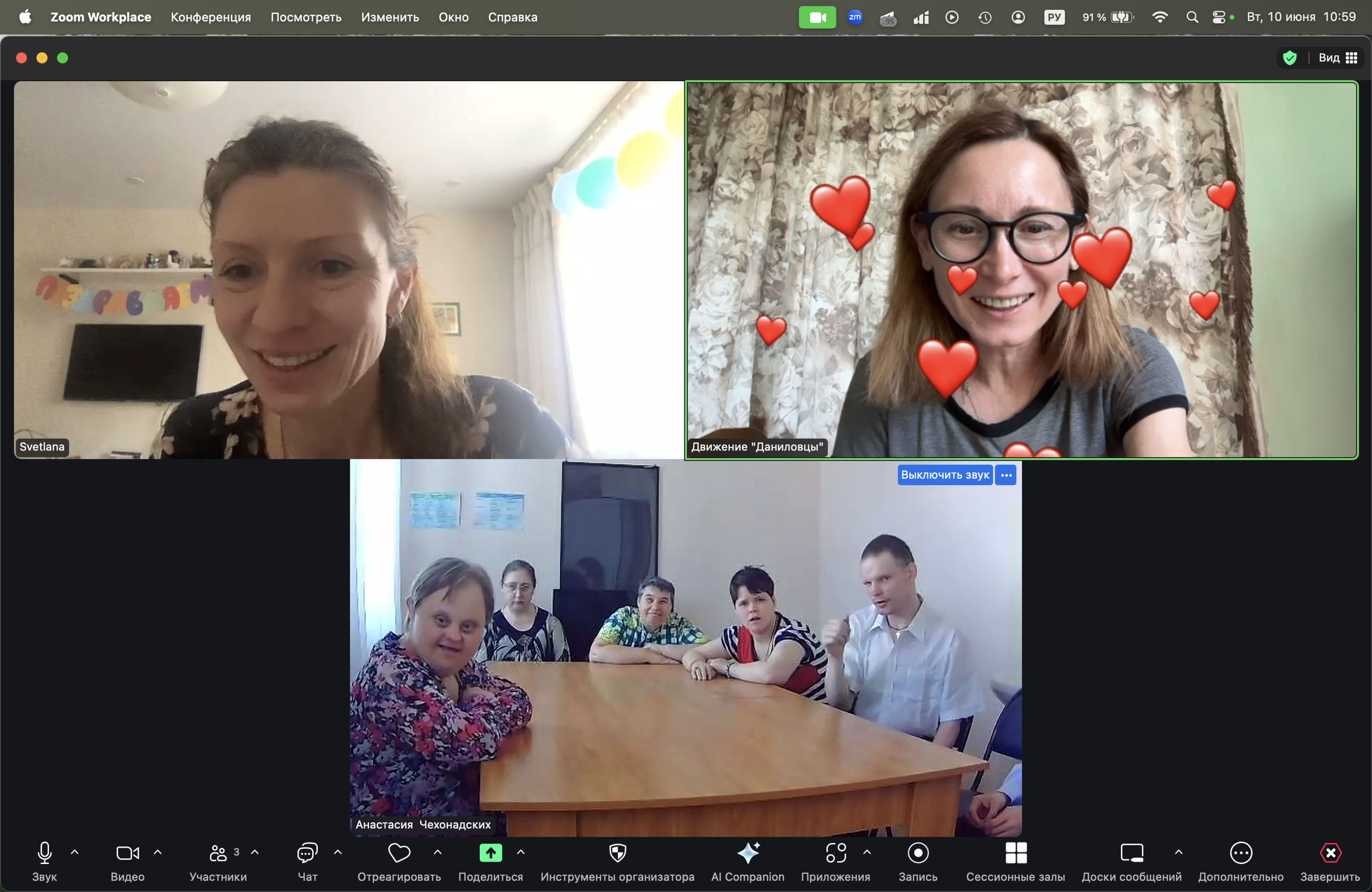
Task: Click the green encryption shield icon
Action: [1290, 58]
